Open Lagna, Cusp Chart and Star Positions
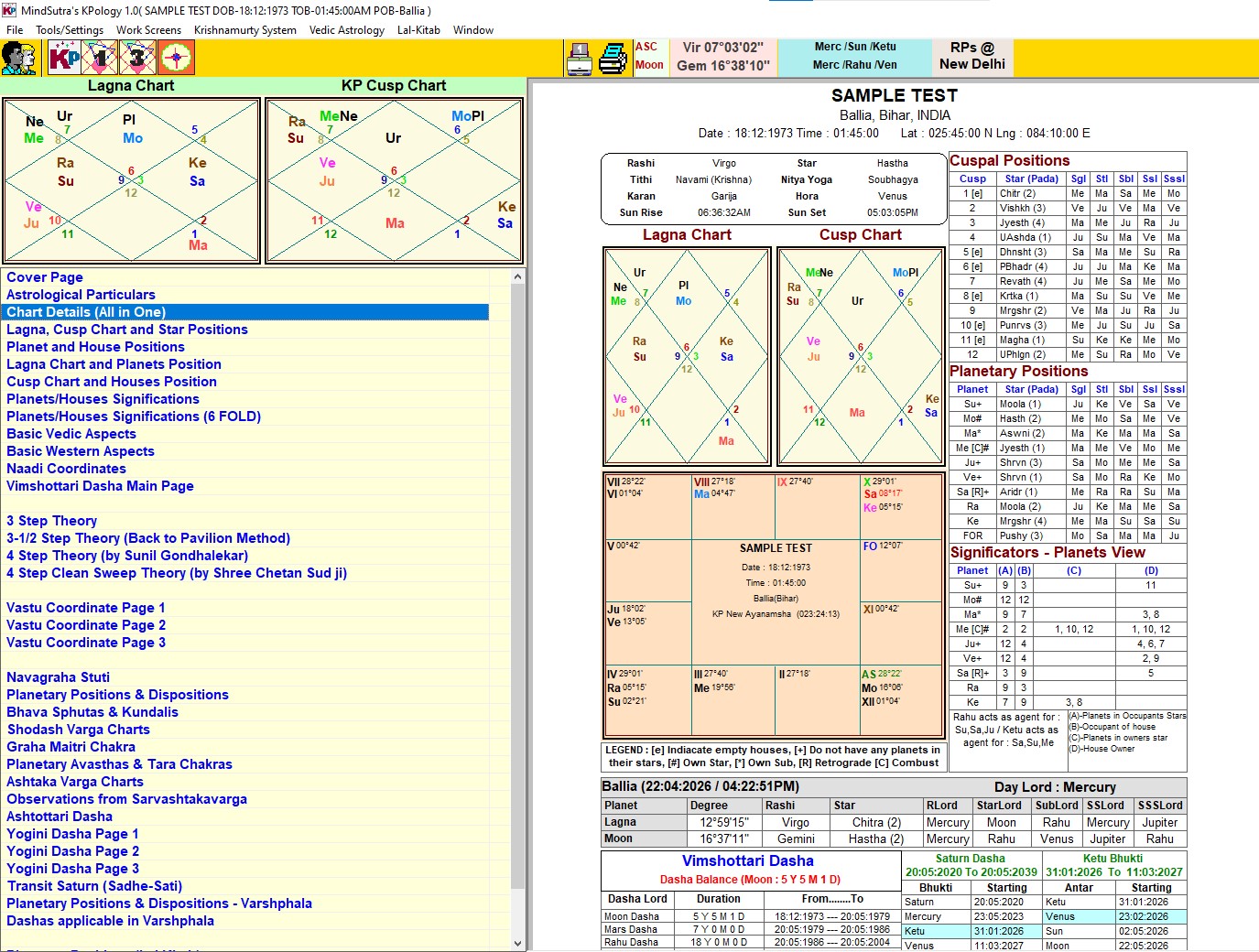Screen dimensions: 1259x952 coord(127,330)
